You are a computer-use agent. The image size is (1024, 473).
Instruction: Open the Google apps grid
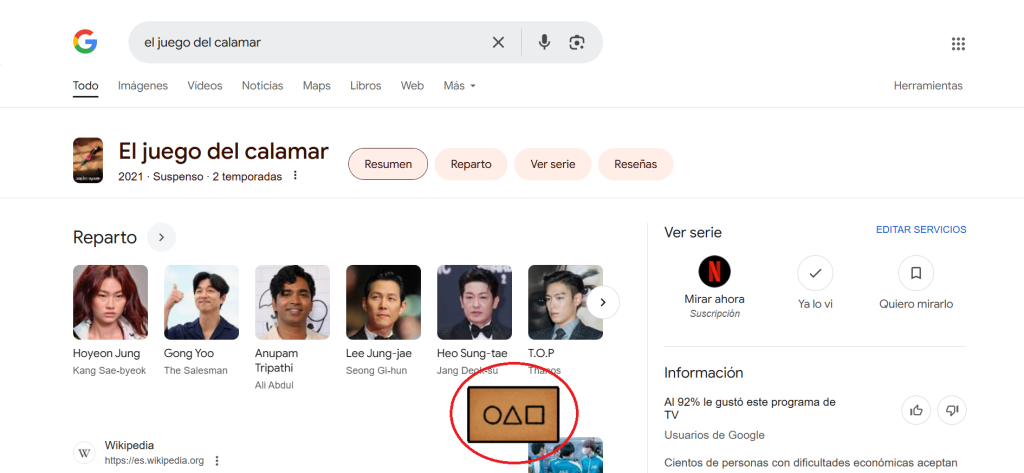click(958, 43)
